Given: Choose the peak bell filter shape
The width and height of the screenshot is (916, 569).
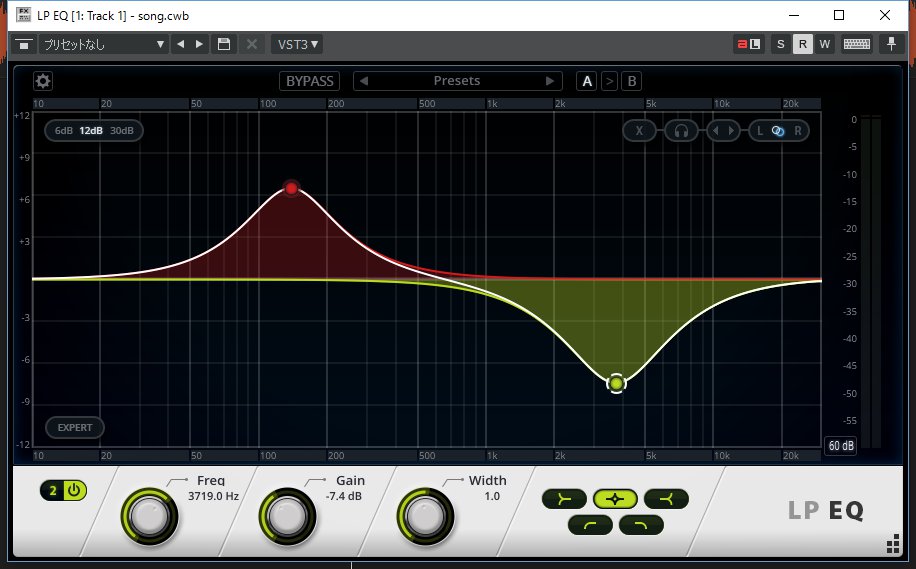Looking at the screenshot, I should (615, 498).
